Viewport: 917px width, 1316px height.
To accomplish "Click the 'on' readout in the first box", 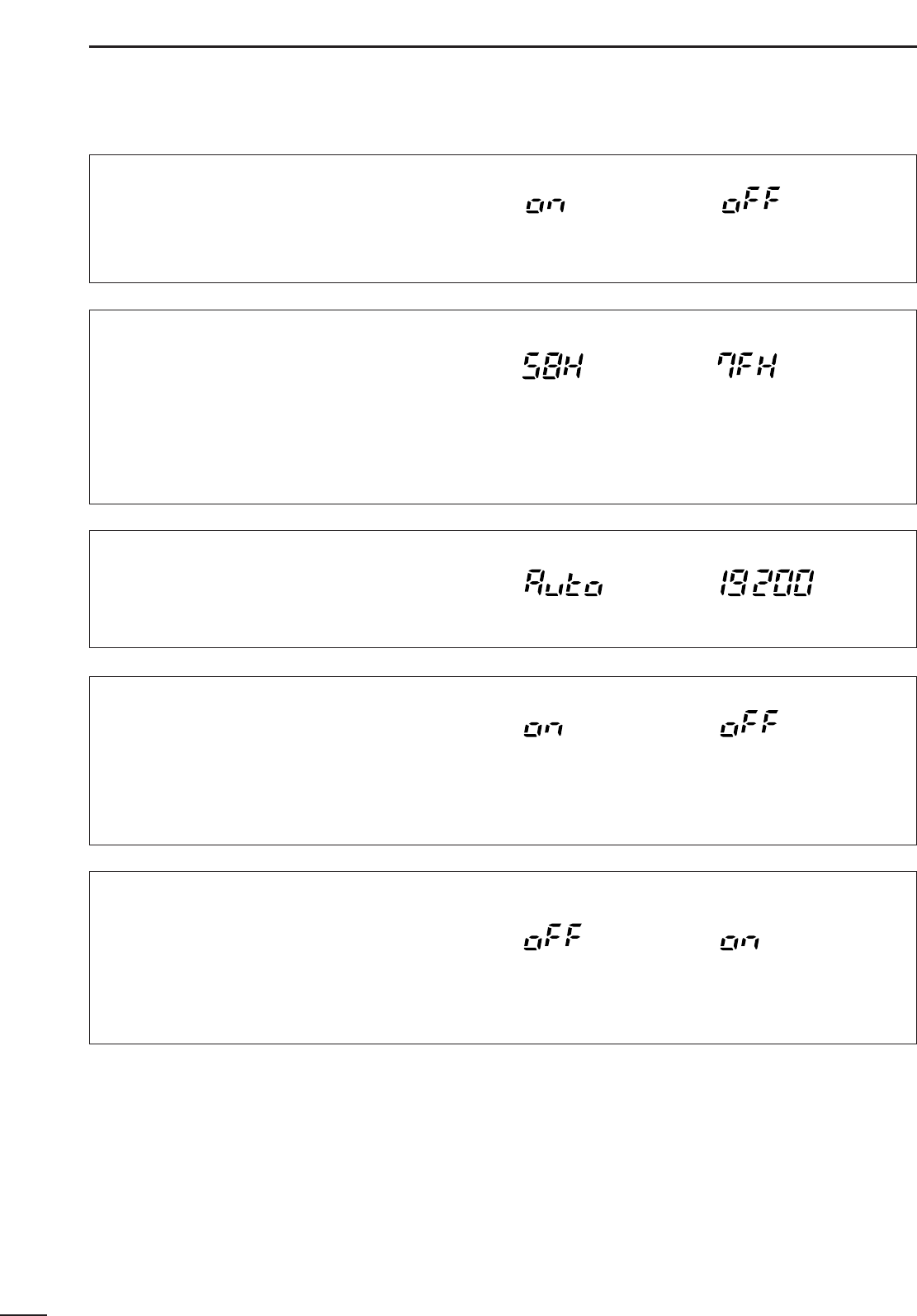I will 545,207.
